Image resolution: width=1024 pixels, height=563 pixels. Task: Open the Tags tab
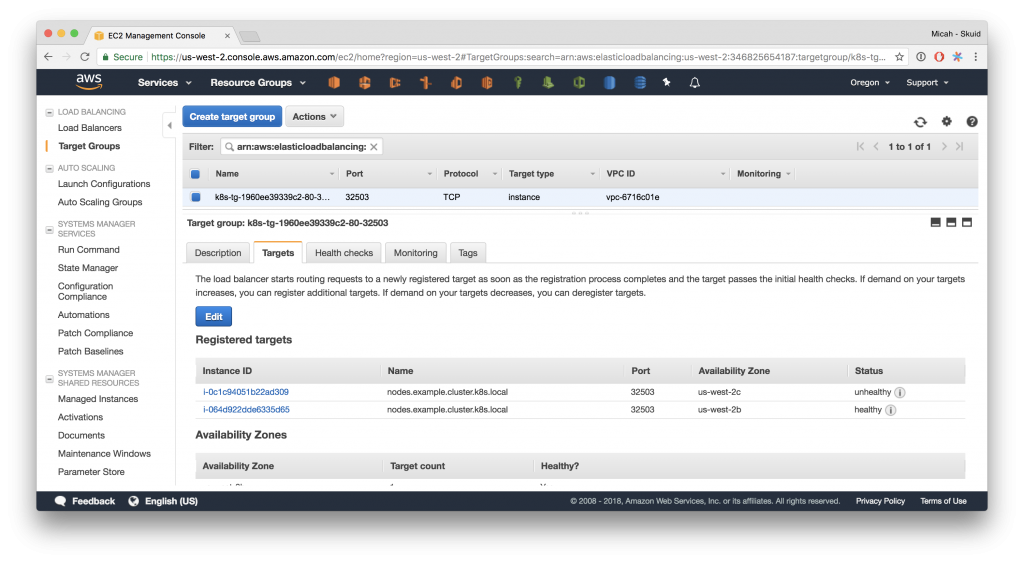[x=468, y=253]
